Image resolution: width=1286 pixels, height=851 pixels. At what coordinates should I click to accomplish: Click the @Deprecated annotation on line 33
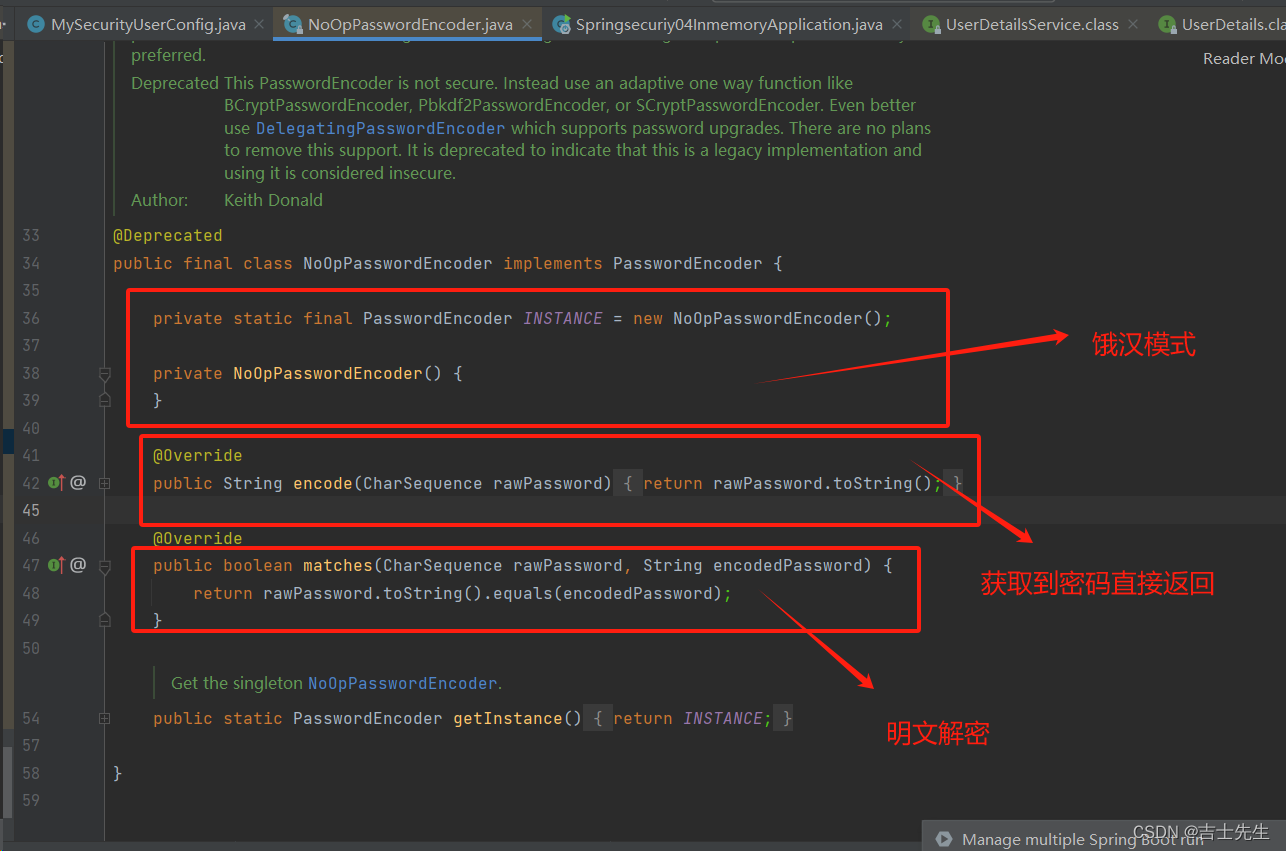click(168, 236)
